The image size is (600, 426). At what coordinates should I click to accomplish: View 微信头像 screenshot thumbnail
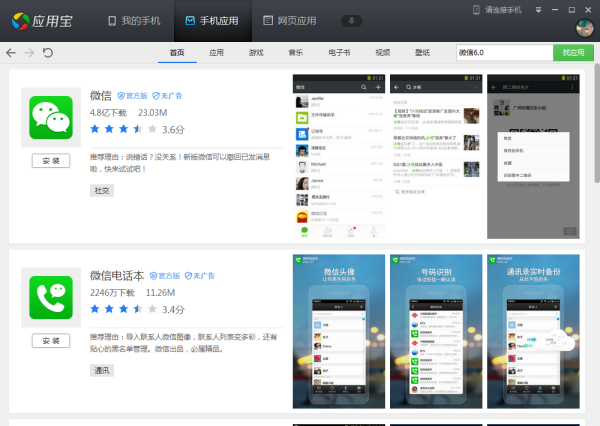pyautogui.click(x=339, y=331)
